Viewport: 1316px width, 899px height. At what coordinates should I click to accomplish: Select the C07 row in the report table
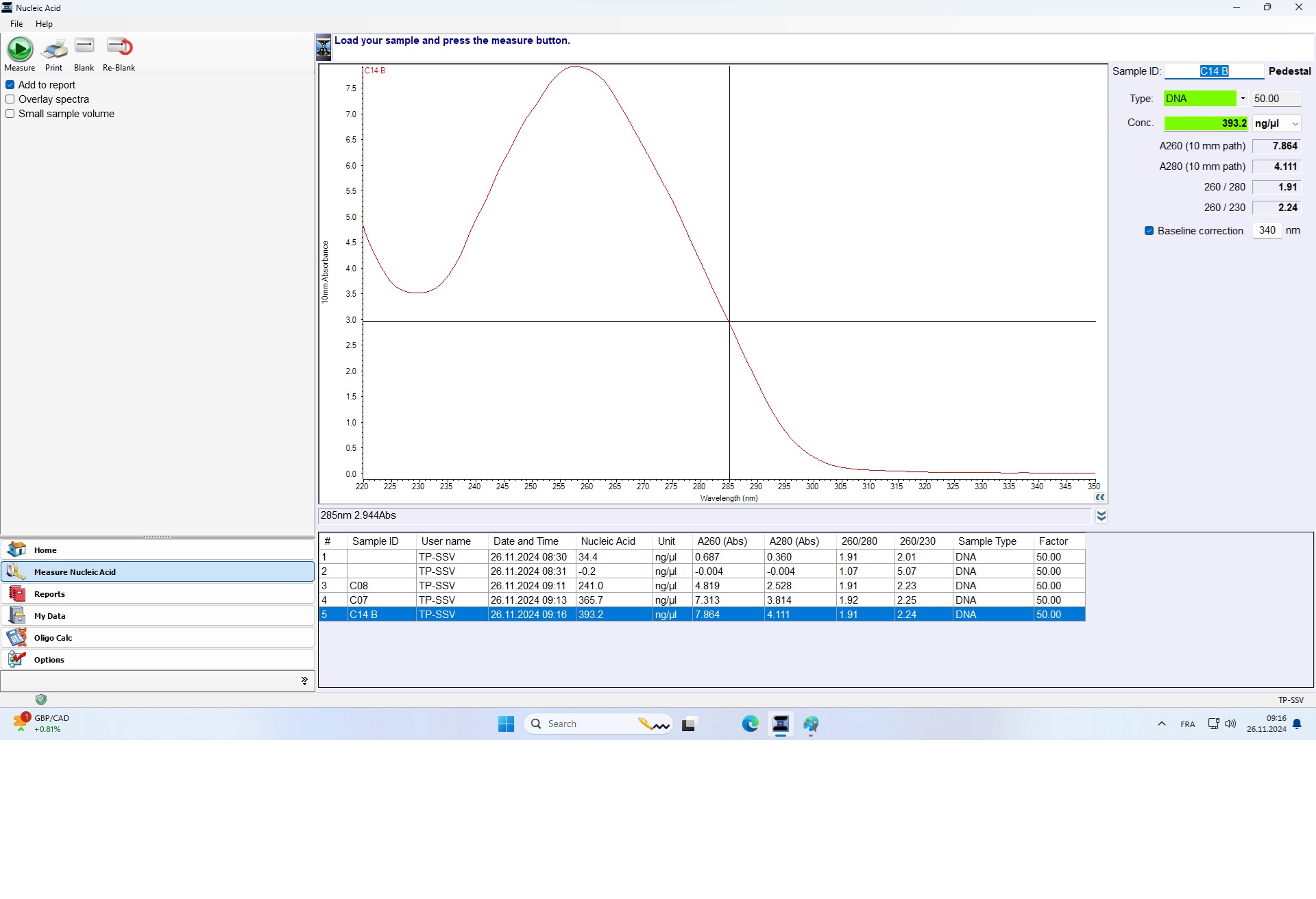tap(359, 600)
